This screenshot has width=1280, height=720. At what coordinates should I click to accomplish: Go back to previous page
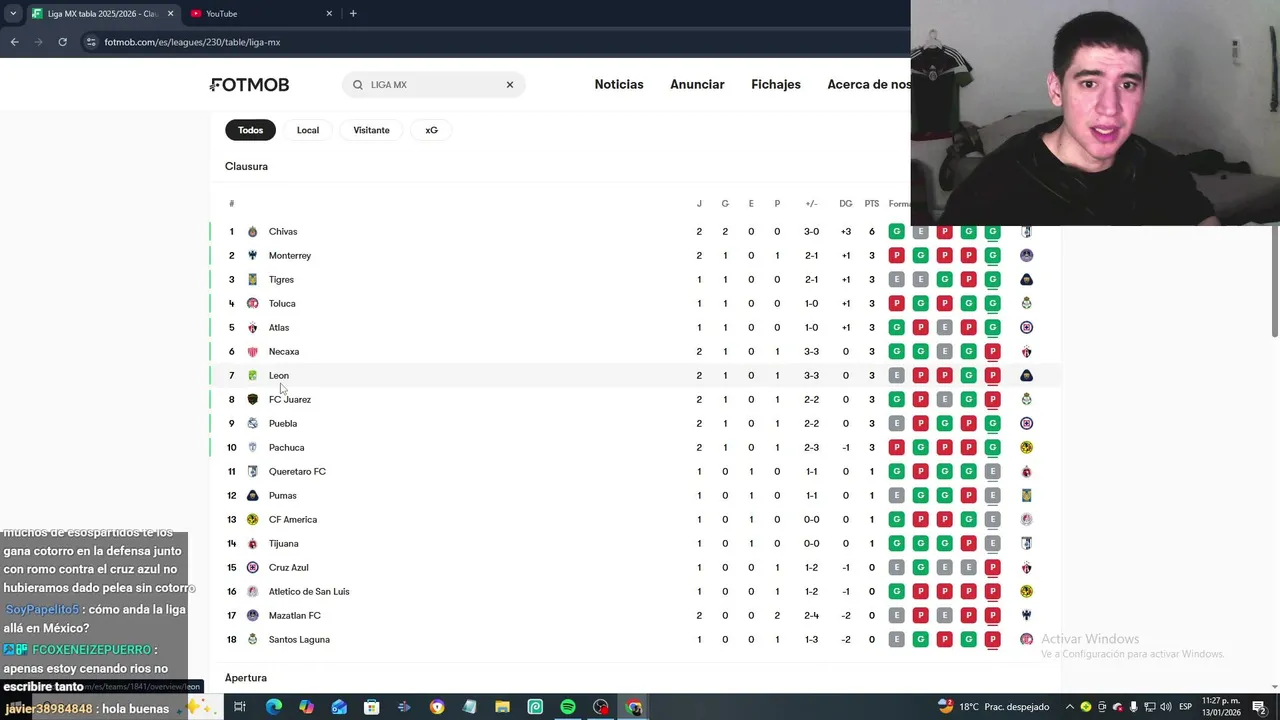click(x=14, y=42)
